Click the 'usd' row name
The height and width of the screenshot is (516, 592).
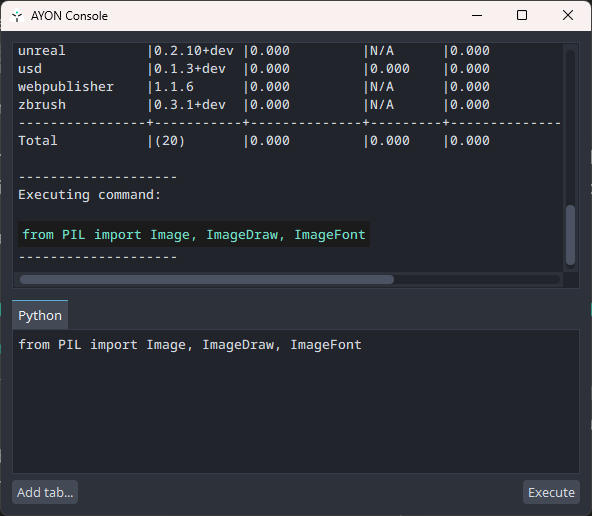[x=30, y=69]
